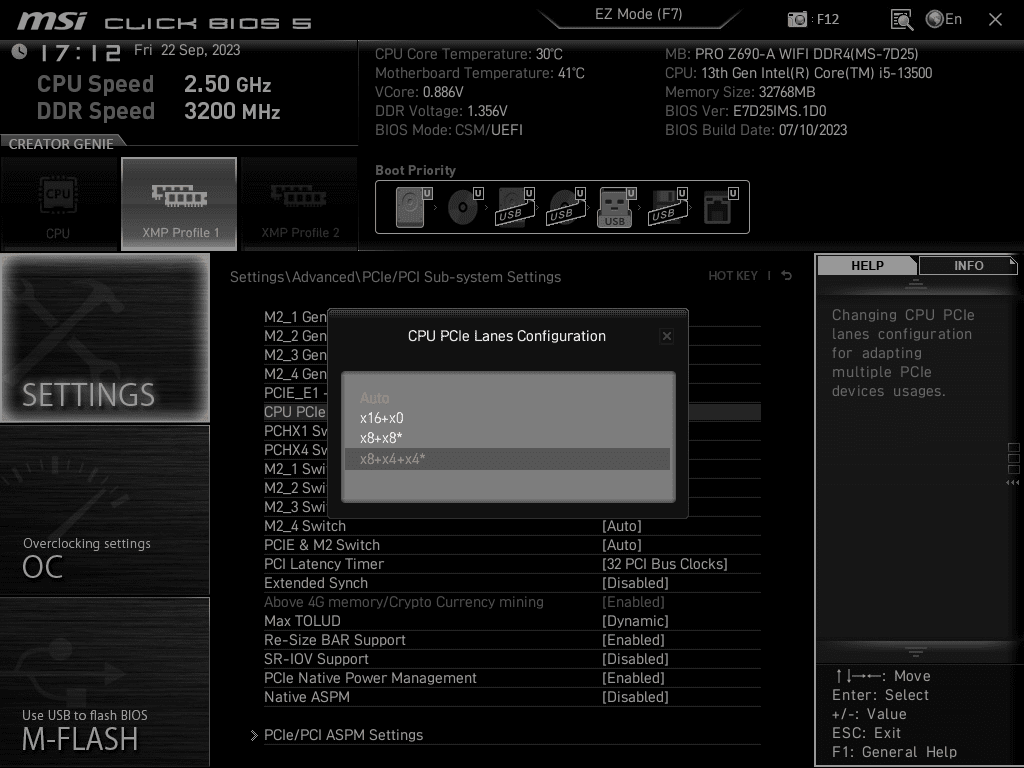Screen dimensions: 1024x768
Task: Select the USB key boot device icon
Action: pyautogui.click(x=617, y=207)
